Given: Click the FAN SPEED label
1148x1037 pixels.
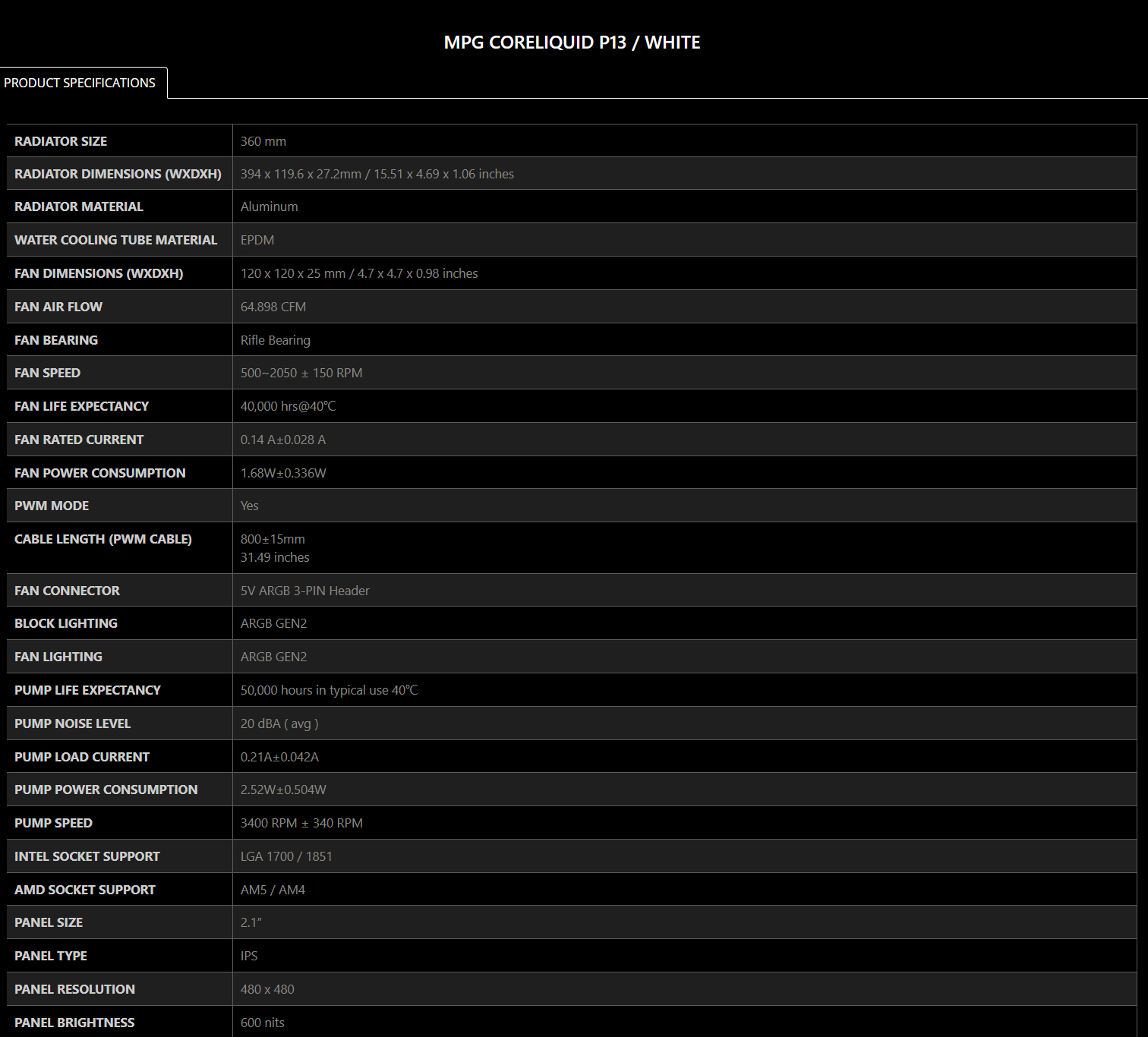Looking at the screenshot, I should click(47, 373).
